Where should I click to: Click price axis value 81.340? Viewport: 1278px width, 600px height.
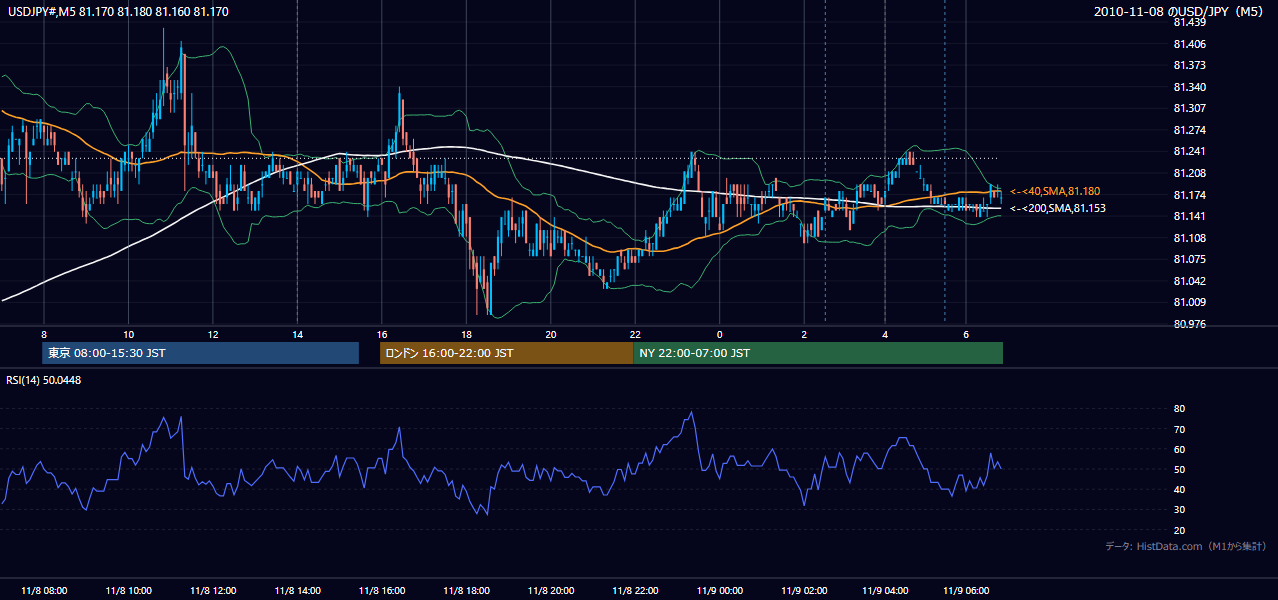click(1189, 87)
